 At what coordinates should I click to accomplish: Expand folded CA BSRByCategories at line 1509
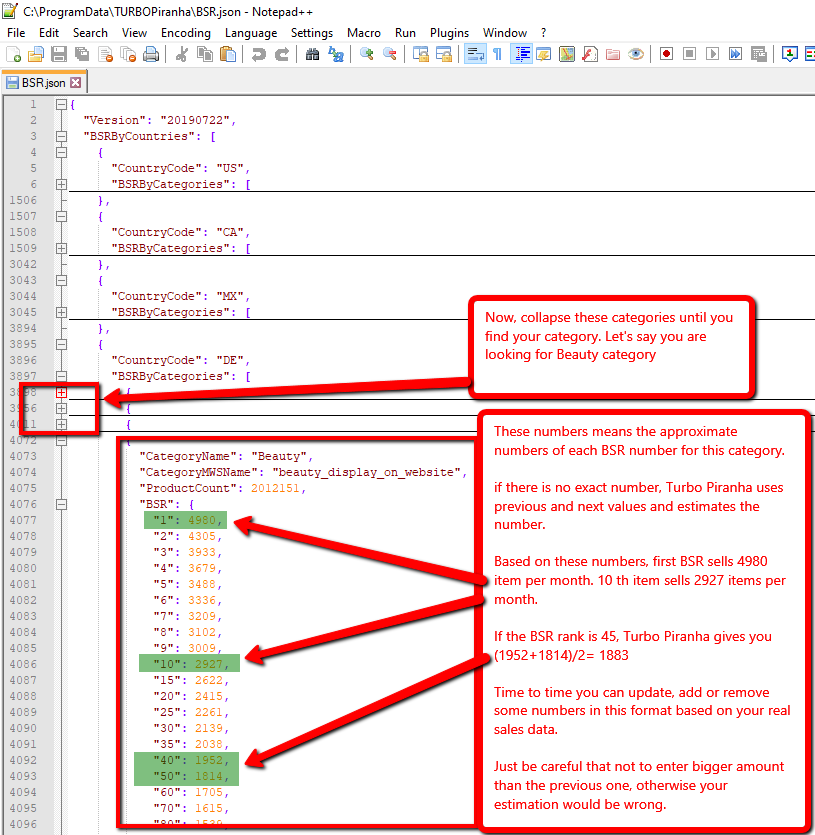[x=61, y=248]
